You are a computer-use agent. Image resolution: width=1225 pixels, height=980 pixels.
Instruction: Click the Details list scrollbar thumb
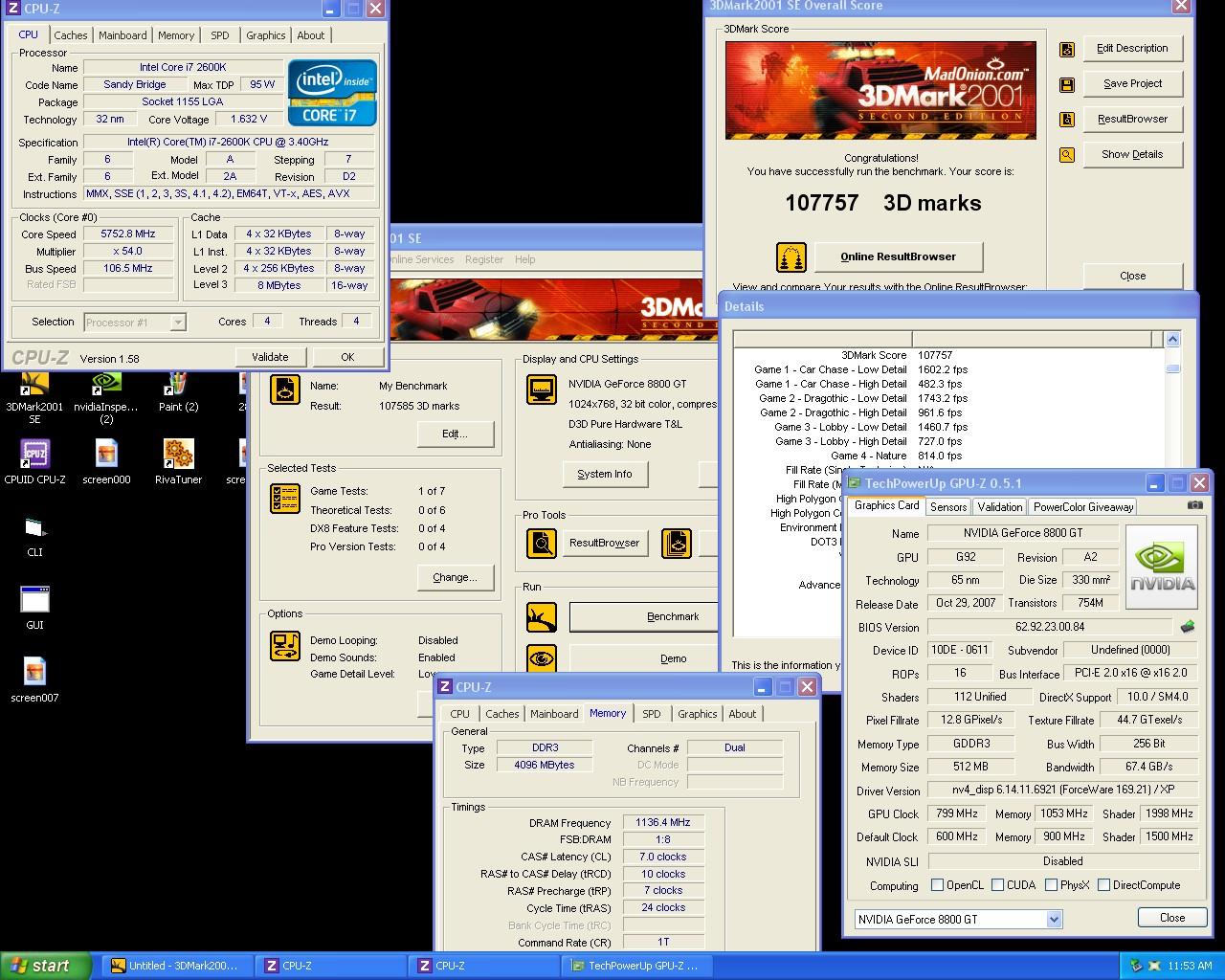pyautogui.click(x=1173, y=368)
